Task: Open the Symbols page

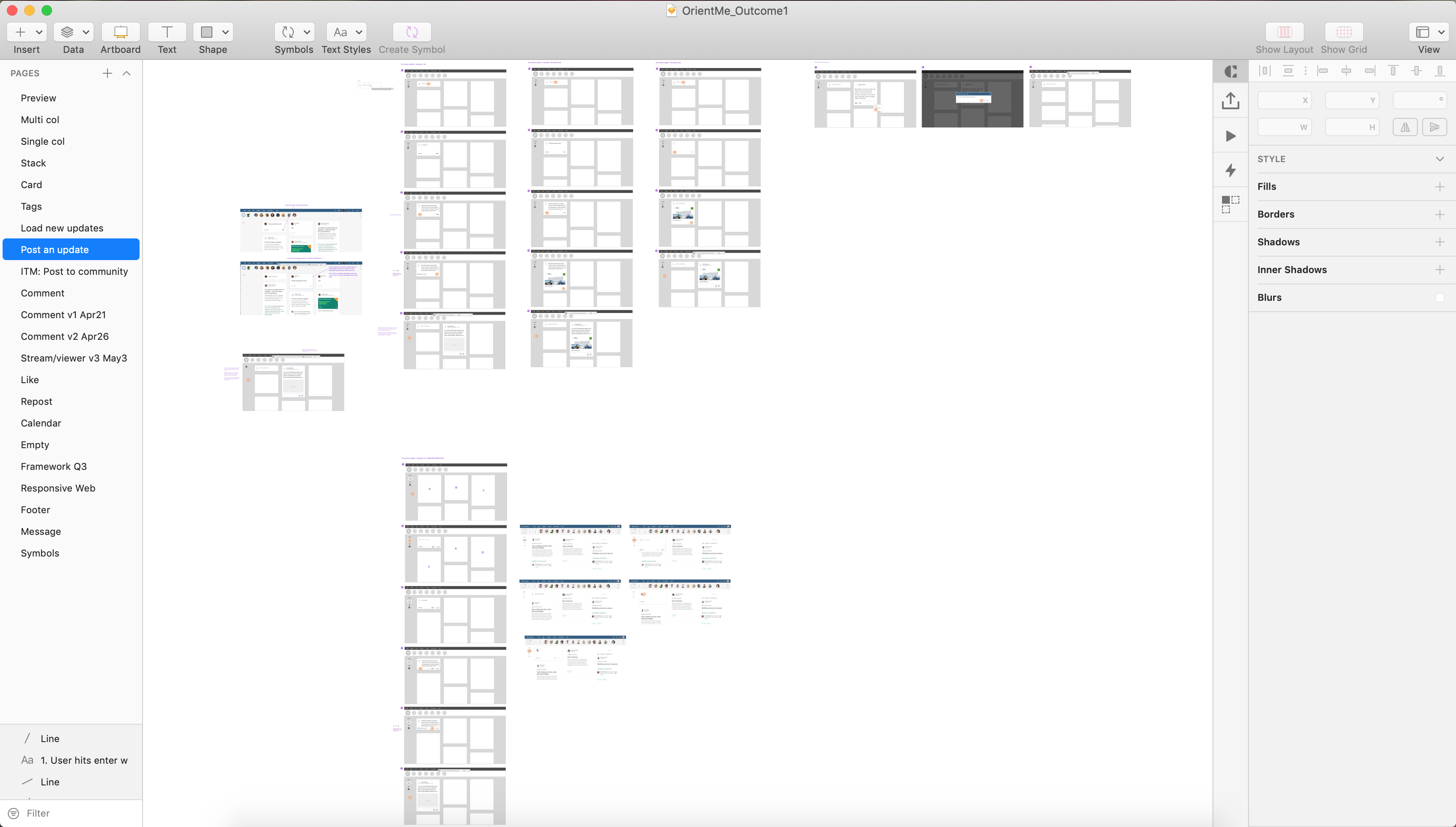Action: 40,553
